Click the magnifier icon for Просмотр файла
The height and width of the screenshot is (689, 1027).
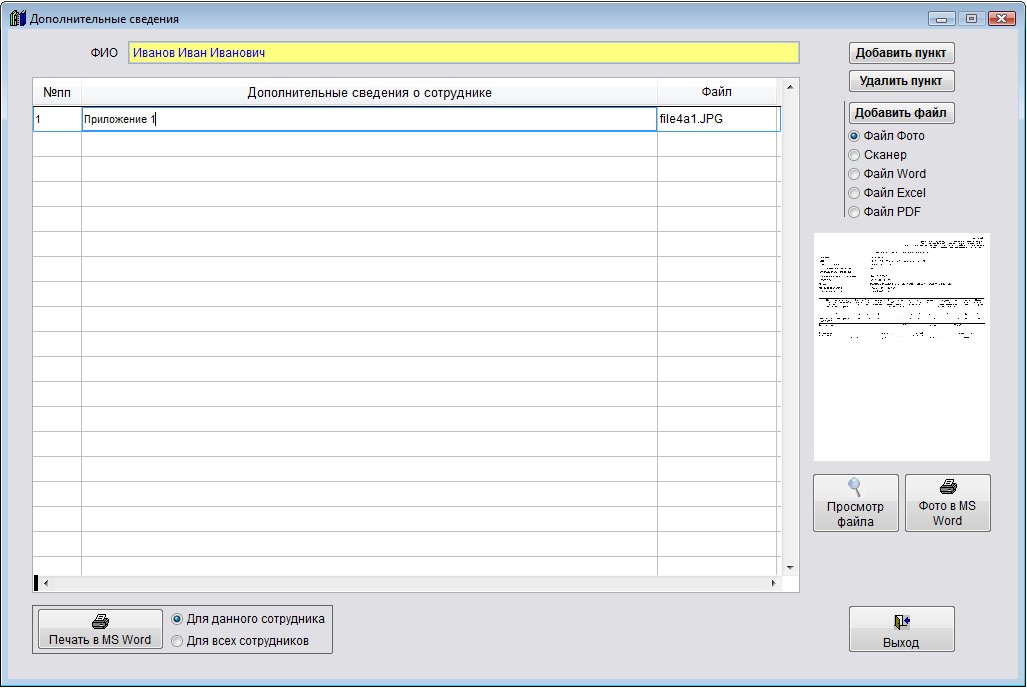click(855, 487)
